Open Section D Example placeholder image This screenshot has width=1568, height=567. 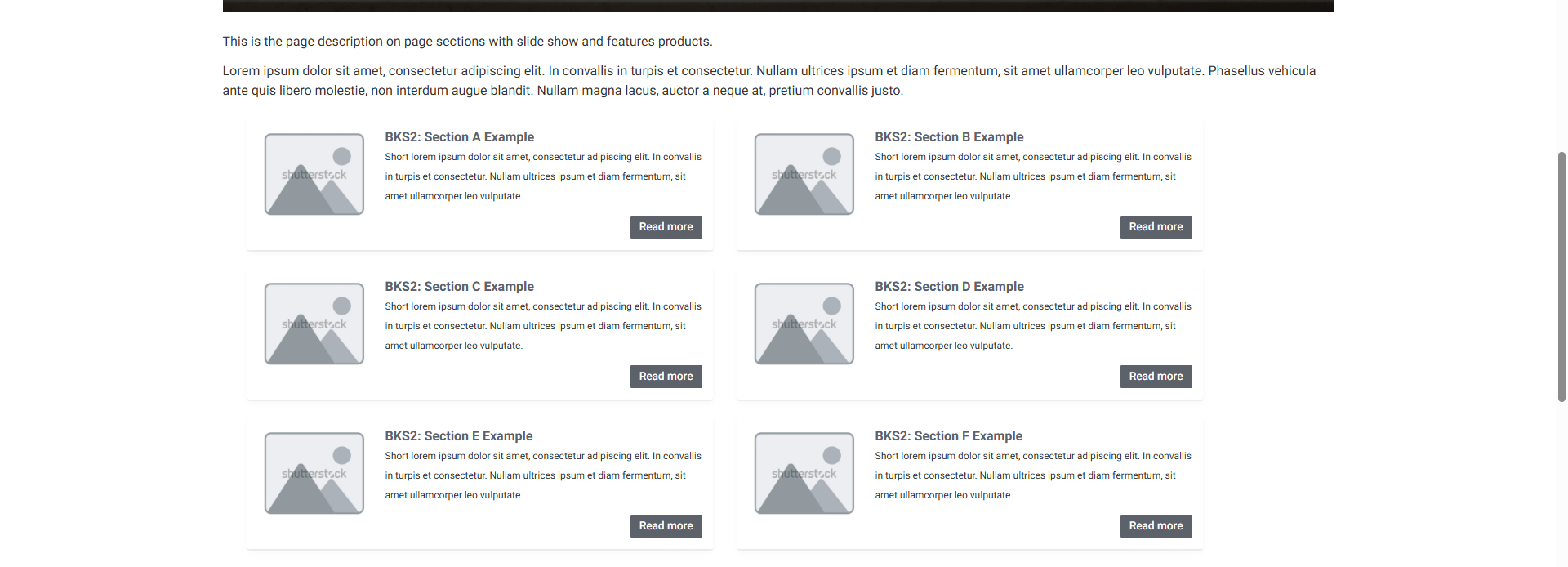804,324
